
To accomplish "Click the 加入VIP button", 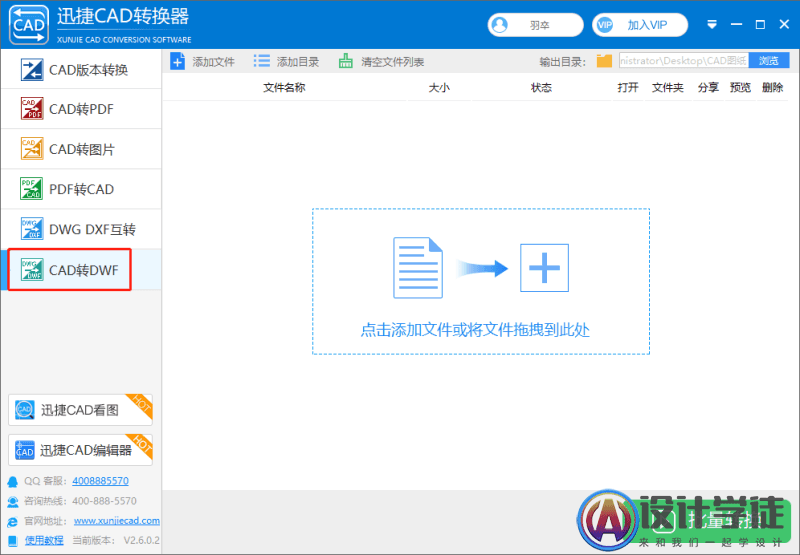I will coord(640,25).
